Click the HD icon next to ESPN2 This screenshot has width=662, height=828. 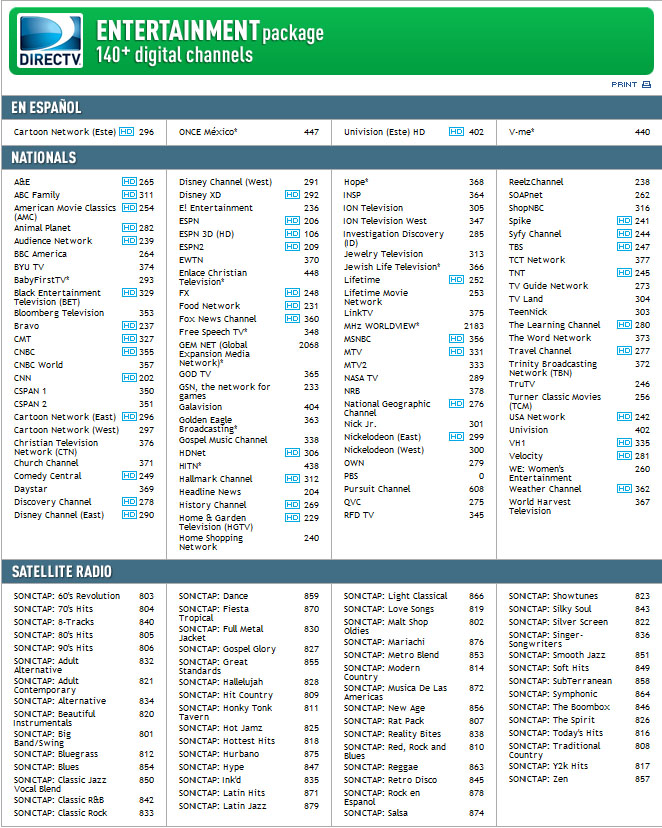pyautogui.click(x=292, y=247)
